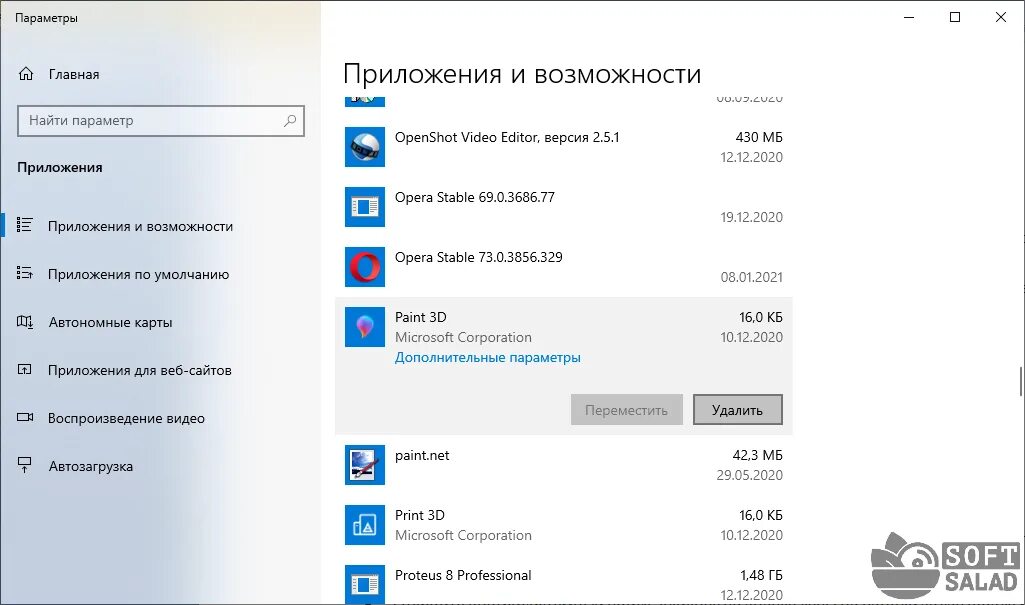Viewport: 1025px width, 605px height.
Task: Open Автозагрузка settings page
Action: [x=91, y=466]
